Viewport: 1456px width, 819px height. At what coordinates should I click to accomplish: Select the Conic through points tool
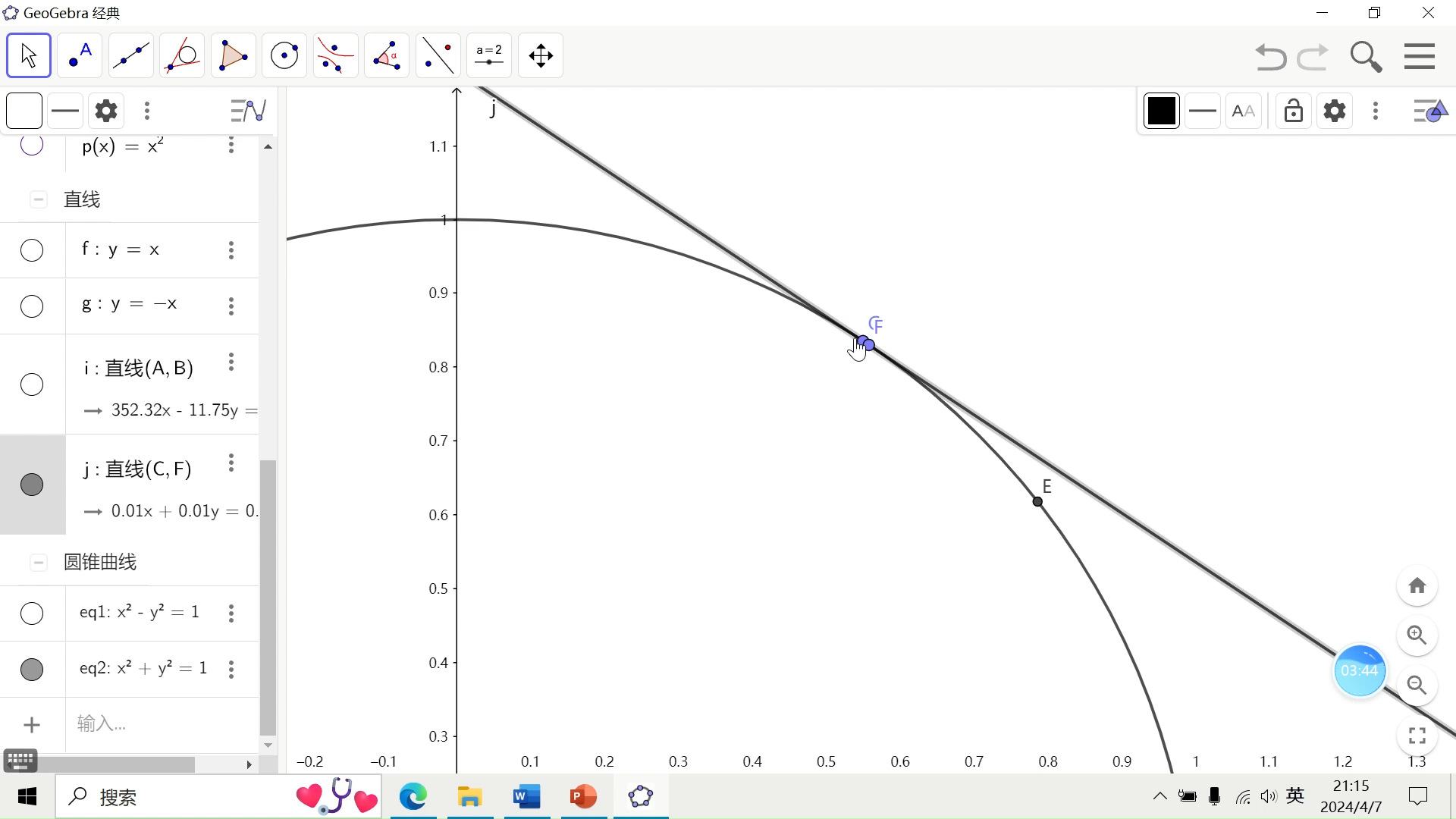pyautogui.click(x=335, y=55)
